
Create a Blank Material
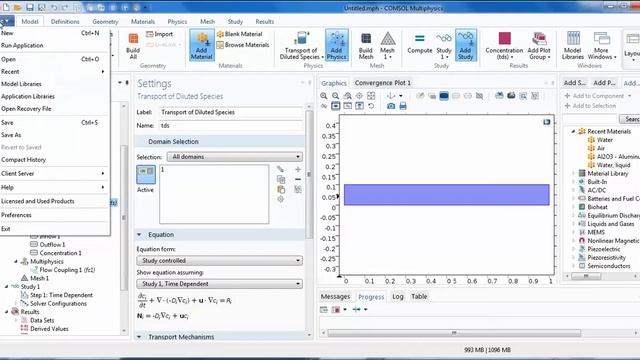click(240, 34)
